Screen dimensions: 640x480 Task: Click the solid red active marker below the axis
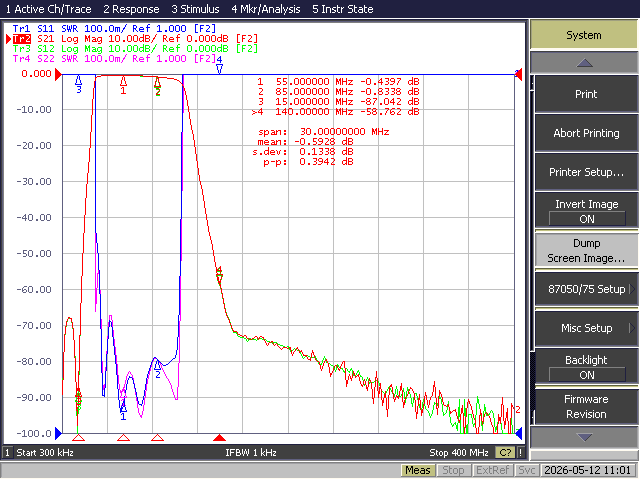pyautogui.click(x=220, y=438)
